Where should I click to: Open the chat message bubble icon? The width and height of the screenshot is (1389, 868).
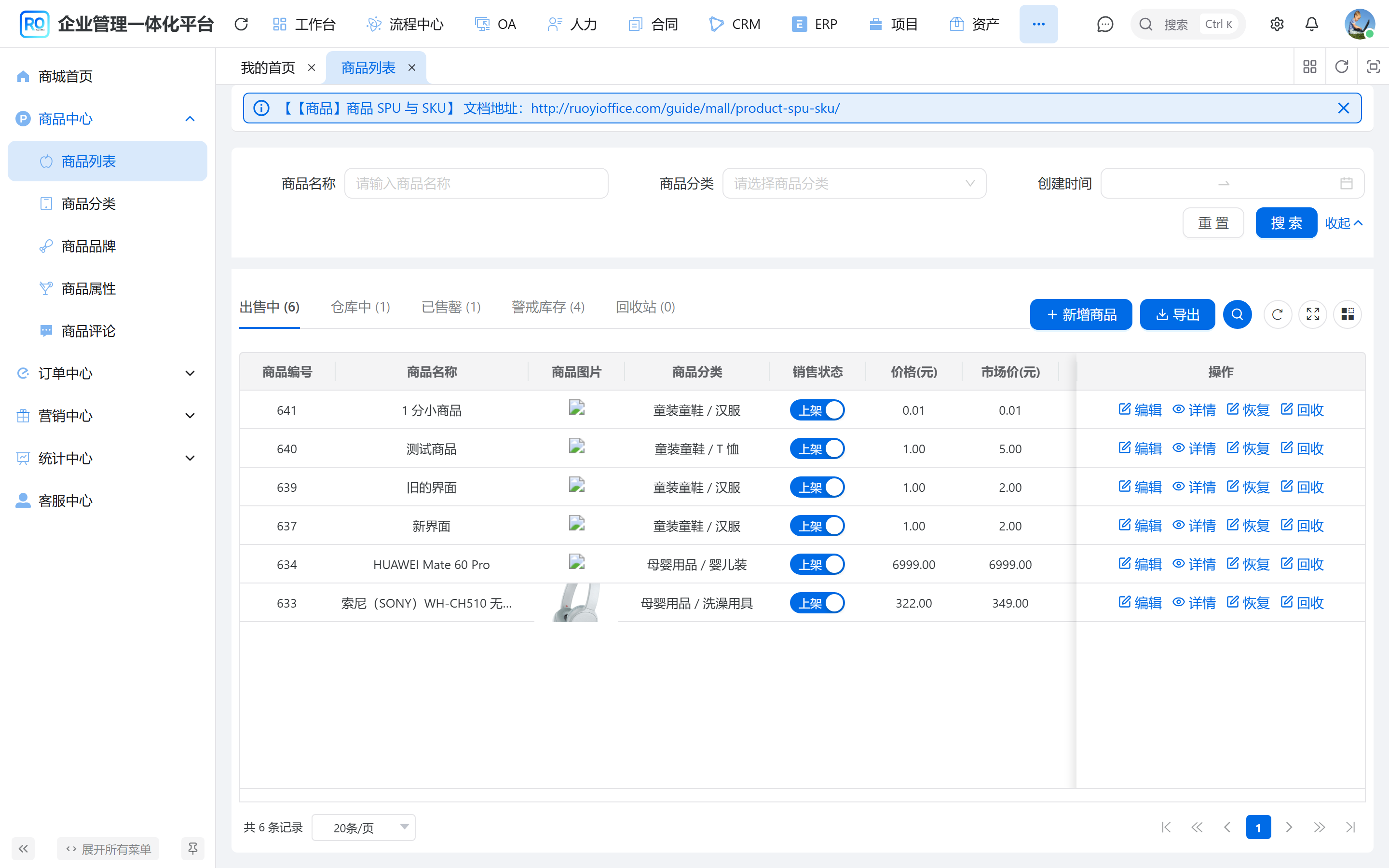[1105, 24]
